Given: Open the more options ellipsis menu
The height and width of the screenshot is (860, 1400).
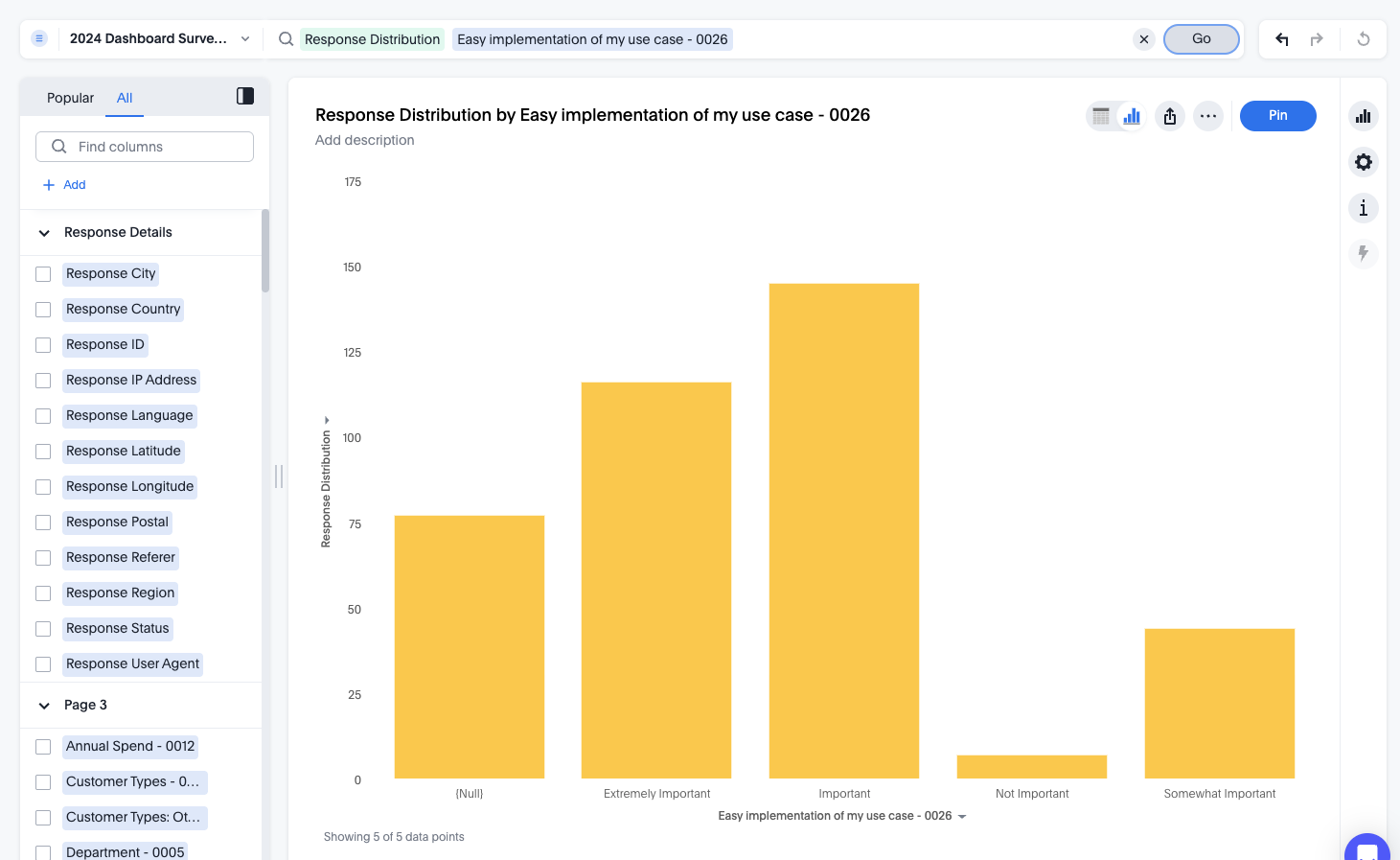Looking at the screenshot, I should point(1208,116).
